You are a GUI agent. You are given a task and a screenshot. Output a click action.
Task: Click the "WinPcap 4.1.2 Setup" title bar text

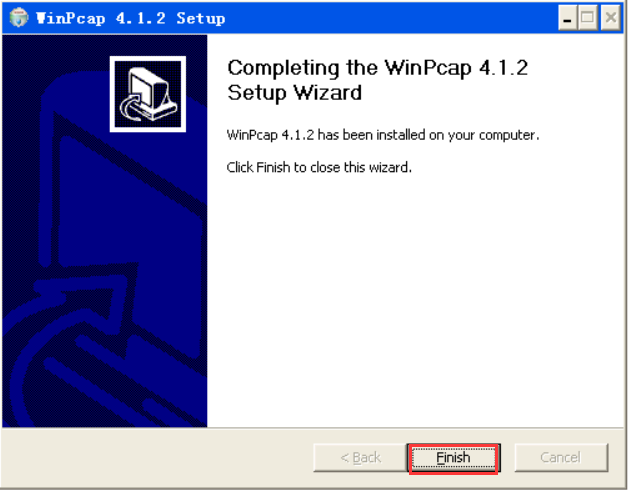[132, 19]
